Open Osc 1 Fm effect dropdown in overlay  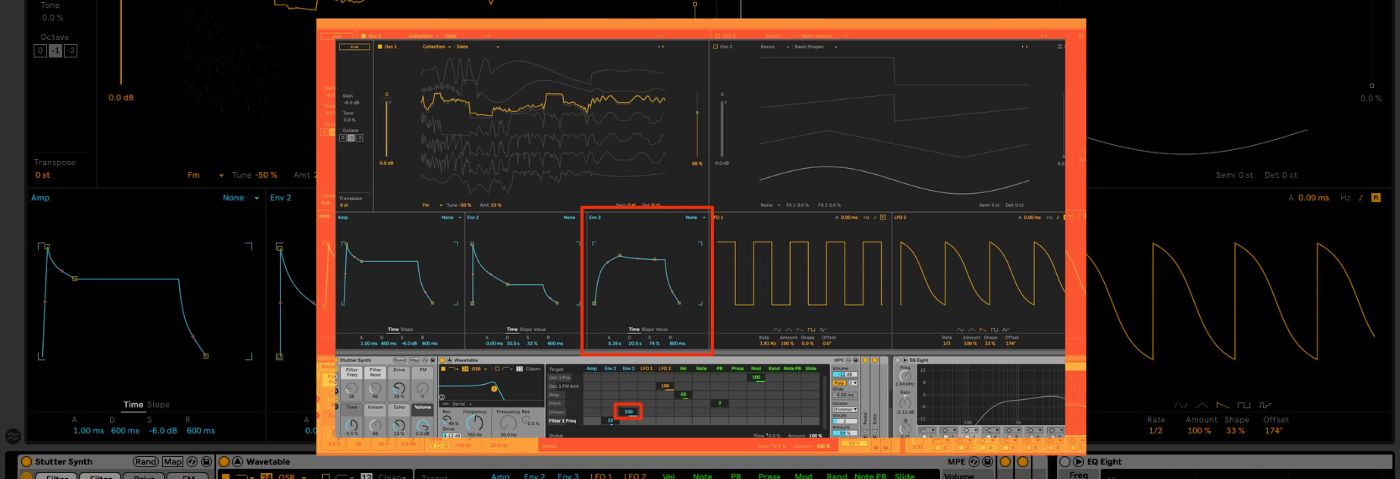[x=432, y=205]
